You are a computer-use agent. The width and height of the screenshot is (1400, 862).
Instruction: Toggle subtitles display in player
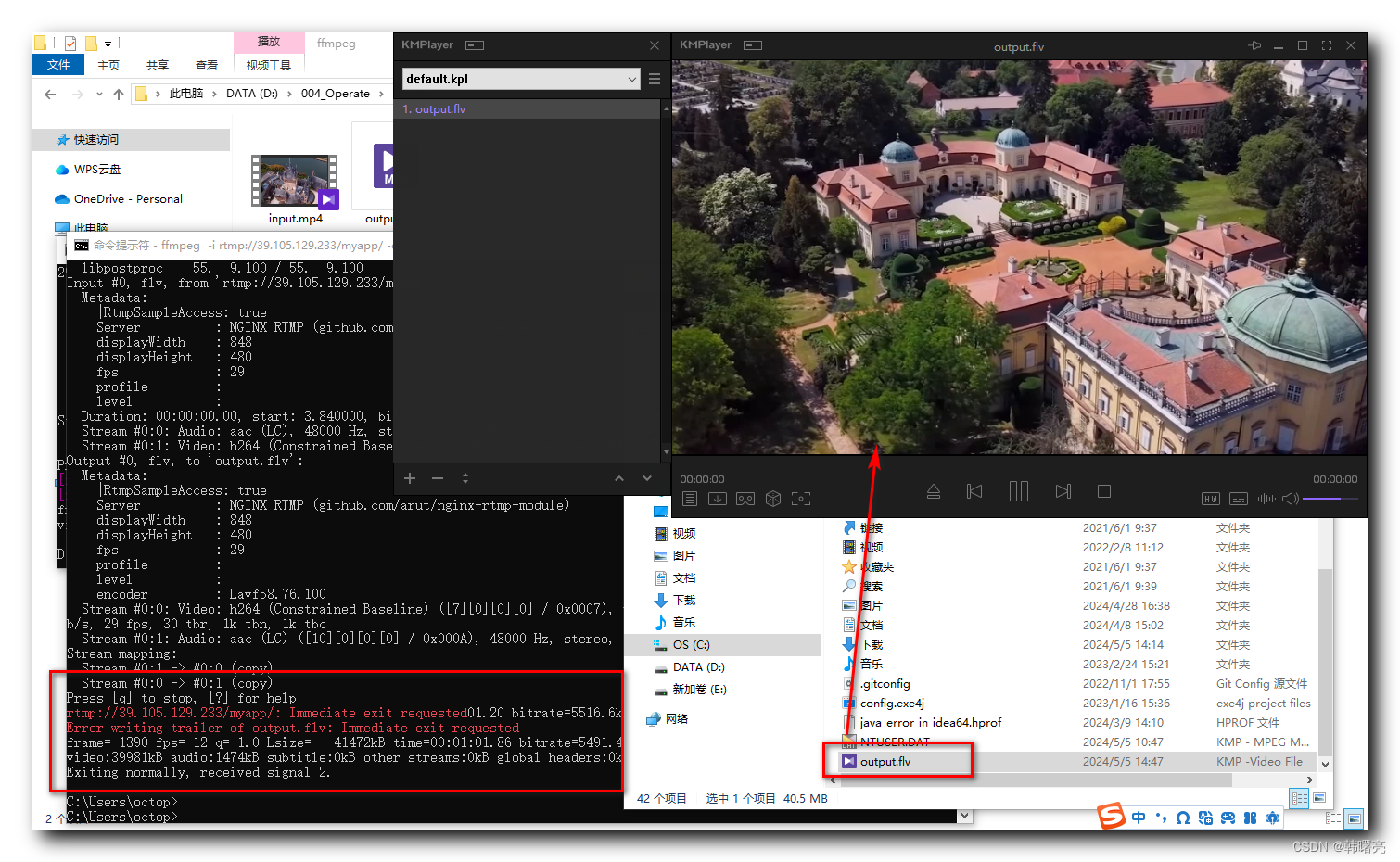click(x=1238, y=499)
